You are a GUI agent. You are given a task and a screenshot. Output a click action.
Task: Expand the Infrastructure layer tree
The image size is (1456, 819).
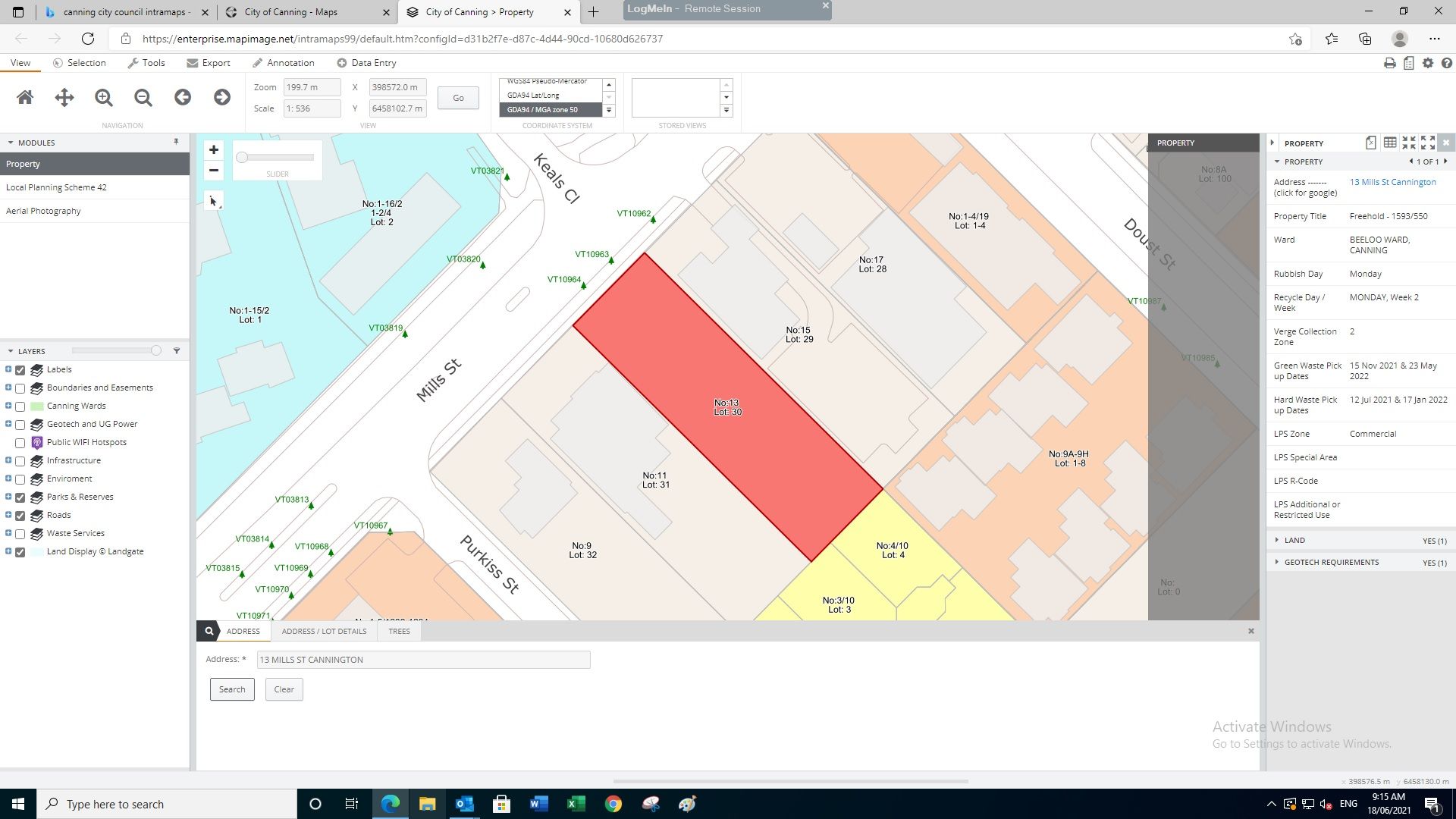(8, 460)
